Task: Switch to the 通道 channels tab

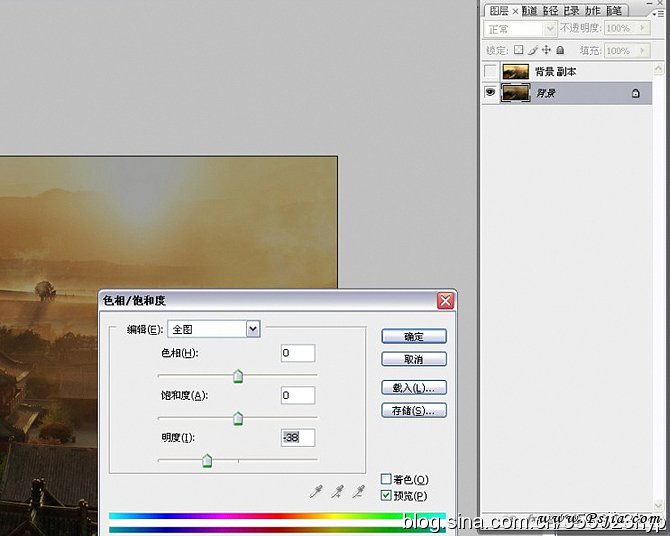Action: click(530, 11)
